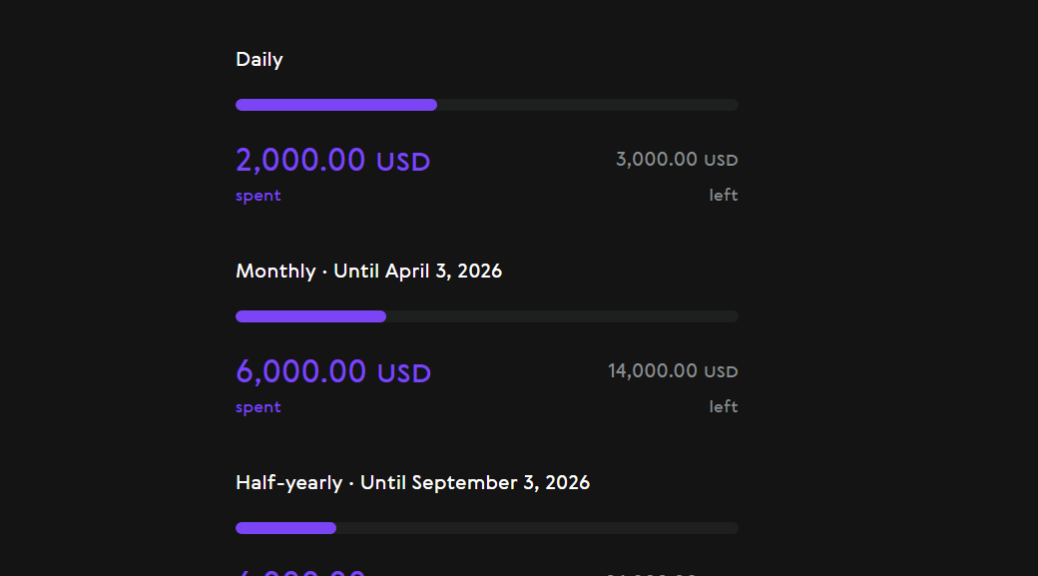Select the 6,000.00 USD monthly spent amount
Viewport: 1038px width, 576px height.
tap(333, 372)
